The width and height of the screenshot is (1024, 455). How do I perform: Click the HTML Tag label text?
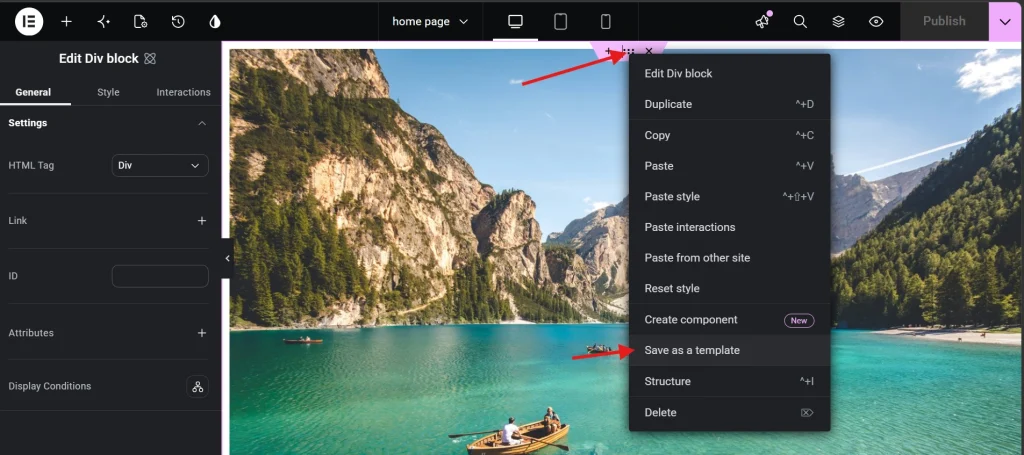point(31,166)
